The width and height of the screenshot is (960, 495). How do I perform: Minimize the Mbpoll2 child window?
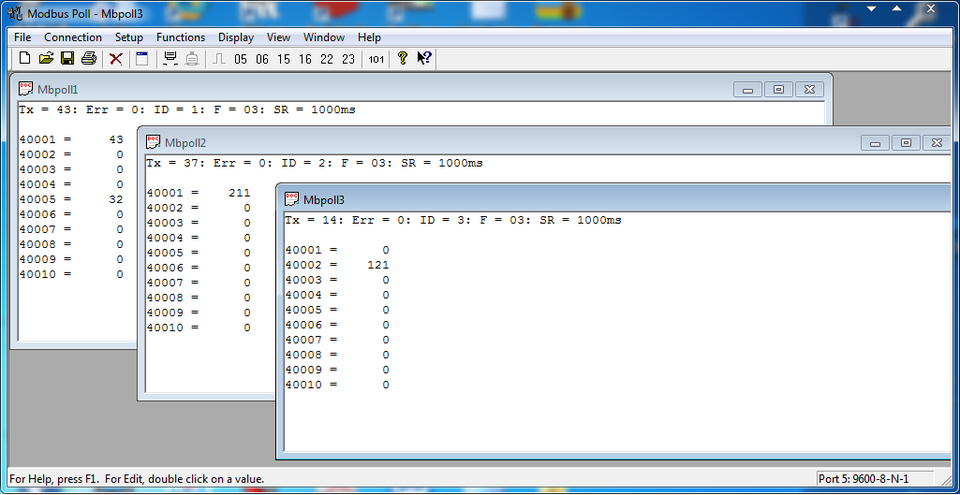(x=876, y=143)
